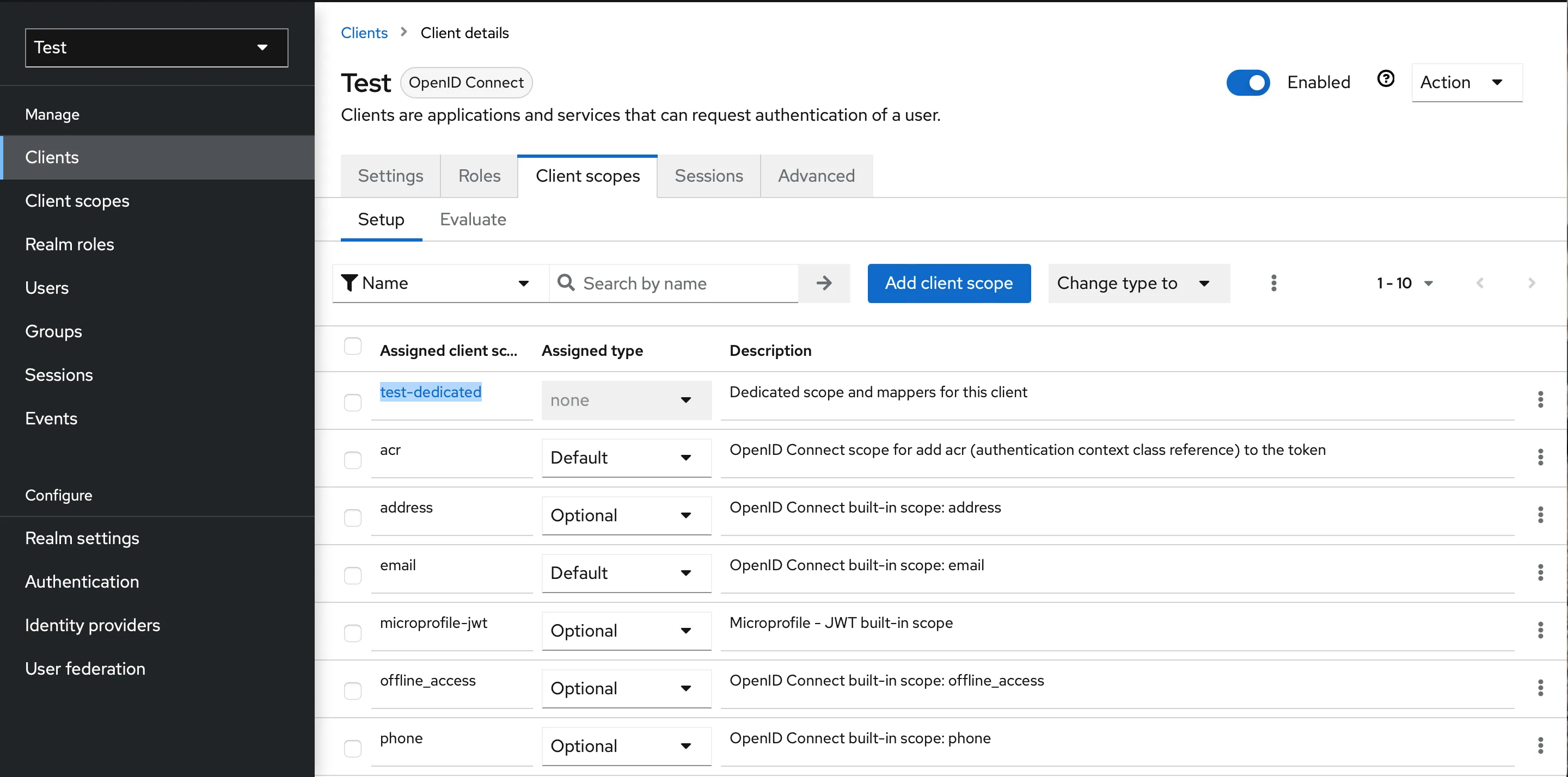
Task: Check the select-all header checkbox
Action: [x=352, y=346]
